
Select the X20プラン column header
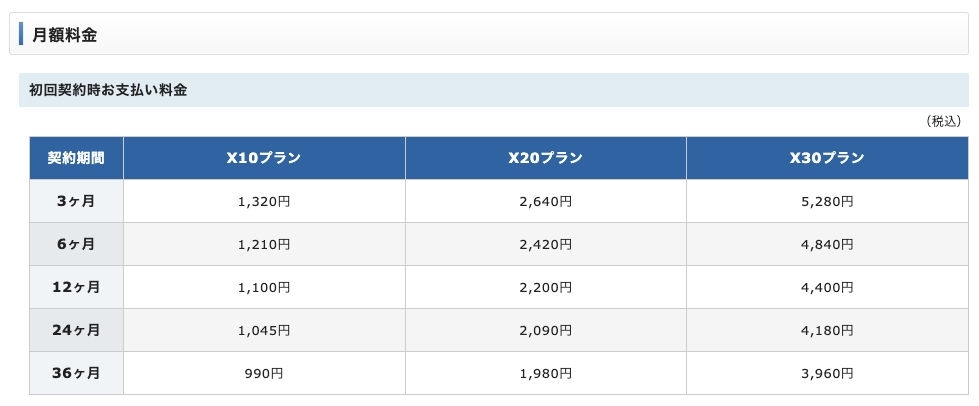point(546,158)
